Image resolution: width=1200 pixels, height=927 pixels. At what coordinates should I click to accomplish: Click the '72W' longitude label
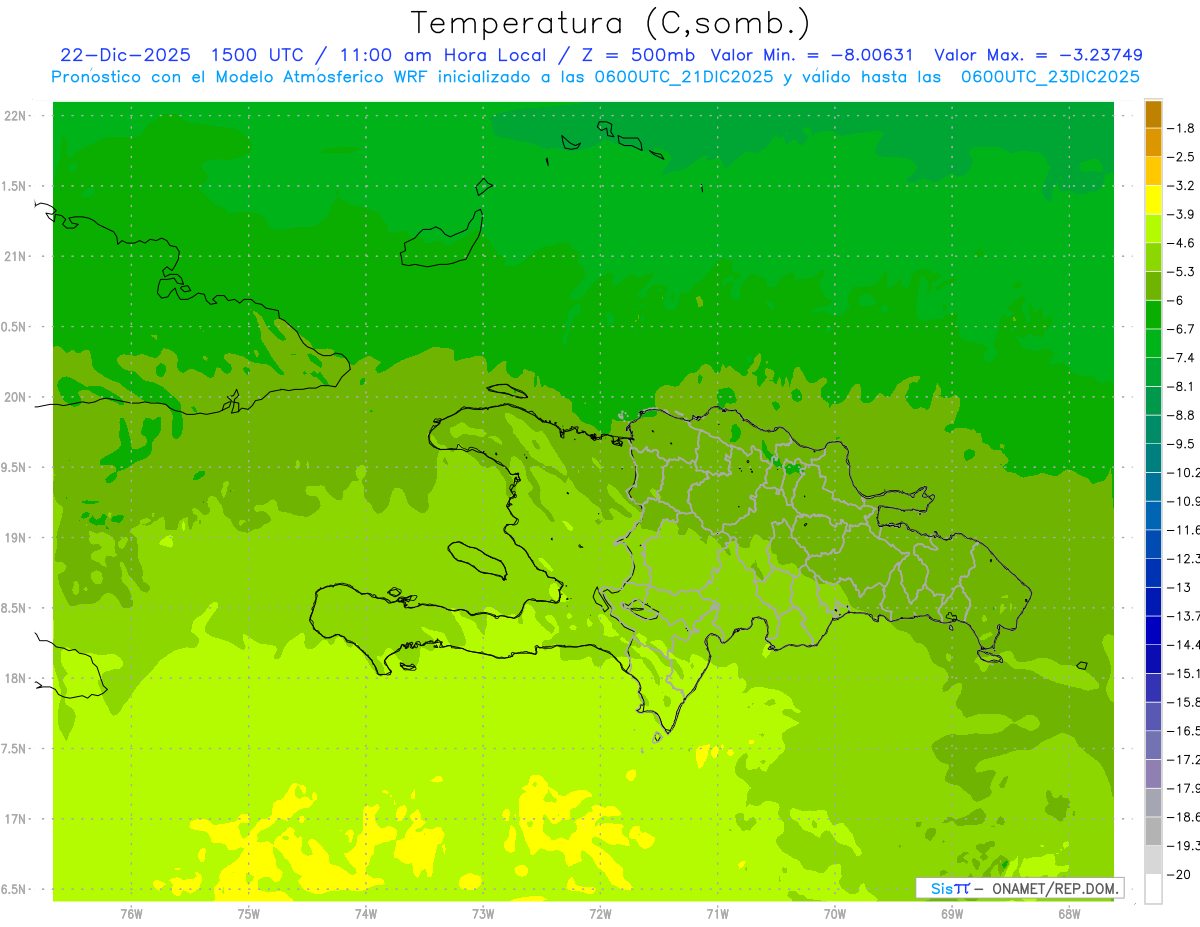pos(600,914)
